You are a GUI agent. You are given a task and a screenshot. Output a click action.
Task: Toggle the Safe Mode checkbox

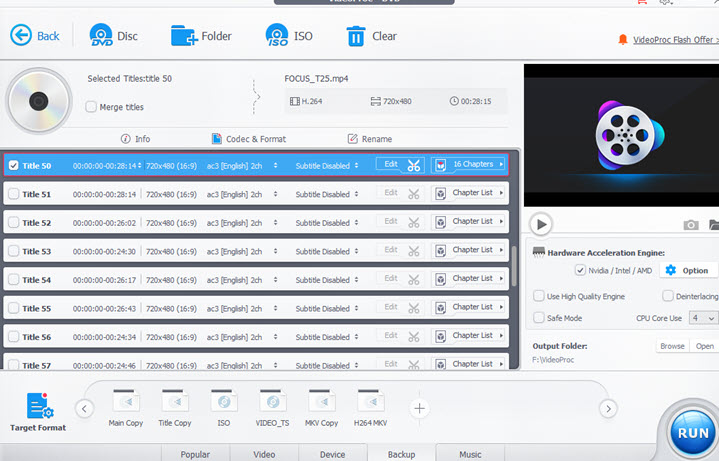tap(539, 318)
